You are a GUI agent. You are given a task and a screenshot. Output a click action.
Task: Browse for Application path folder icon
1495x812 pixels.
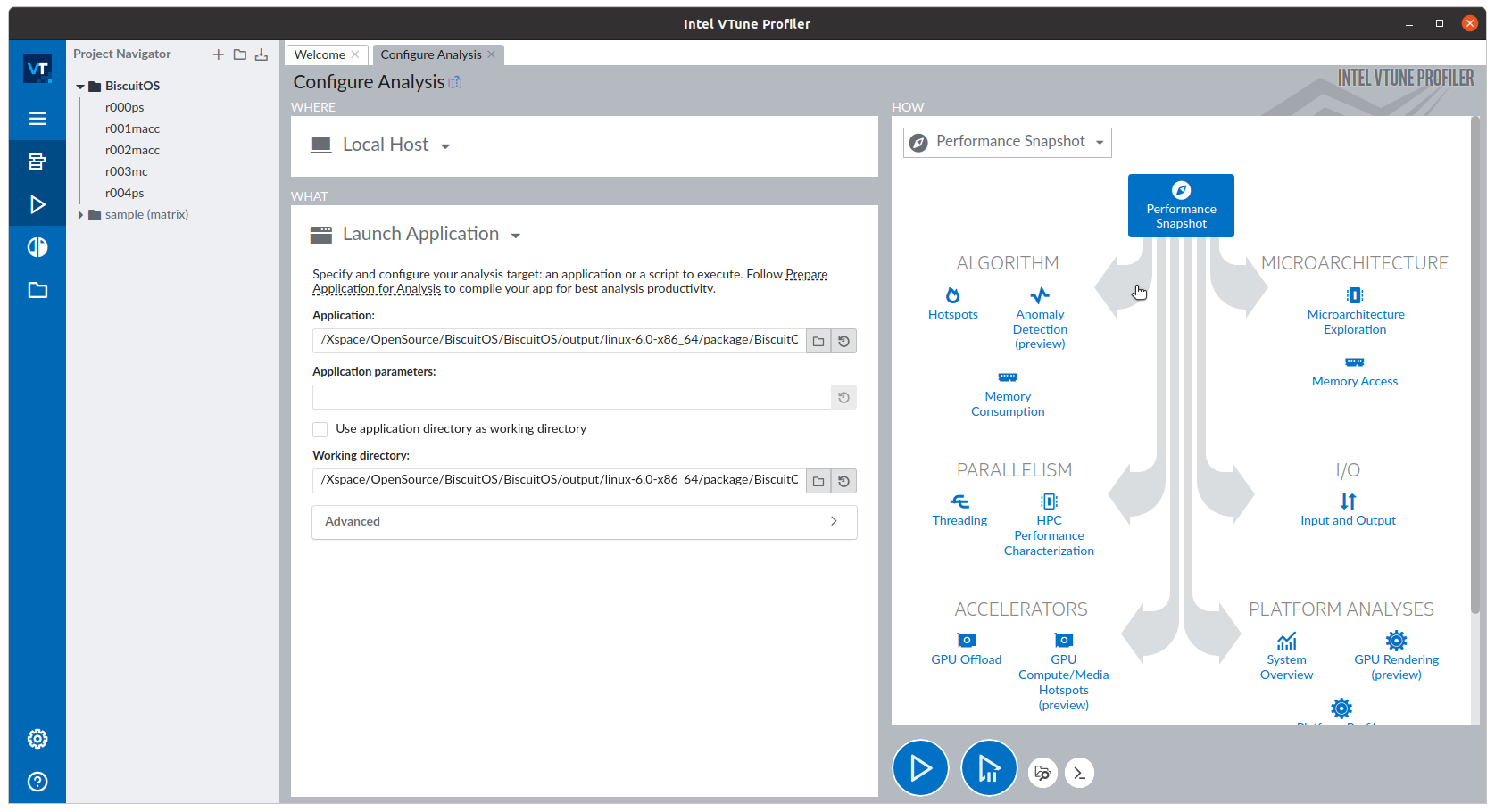tap(818, 341)
